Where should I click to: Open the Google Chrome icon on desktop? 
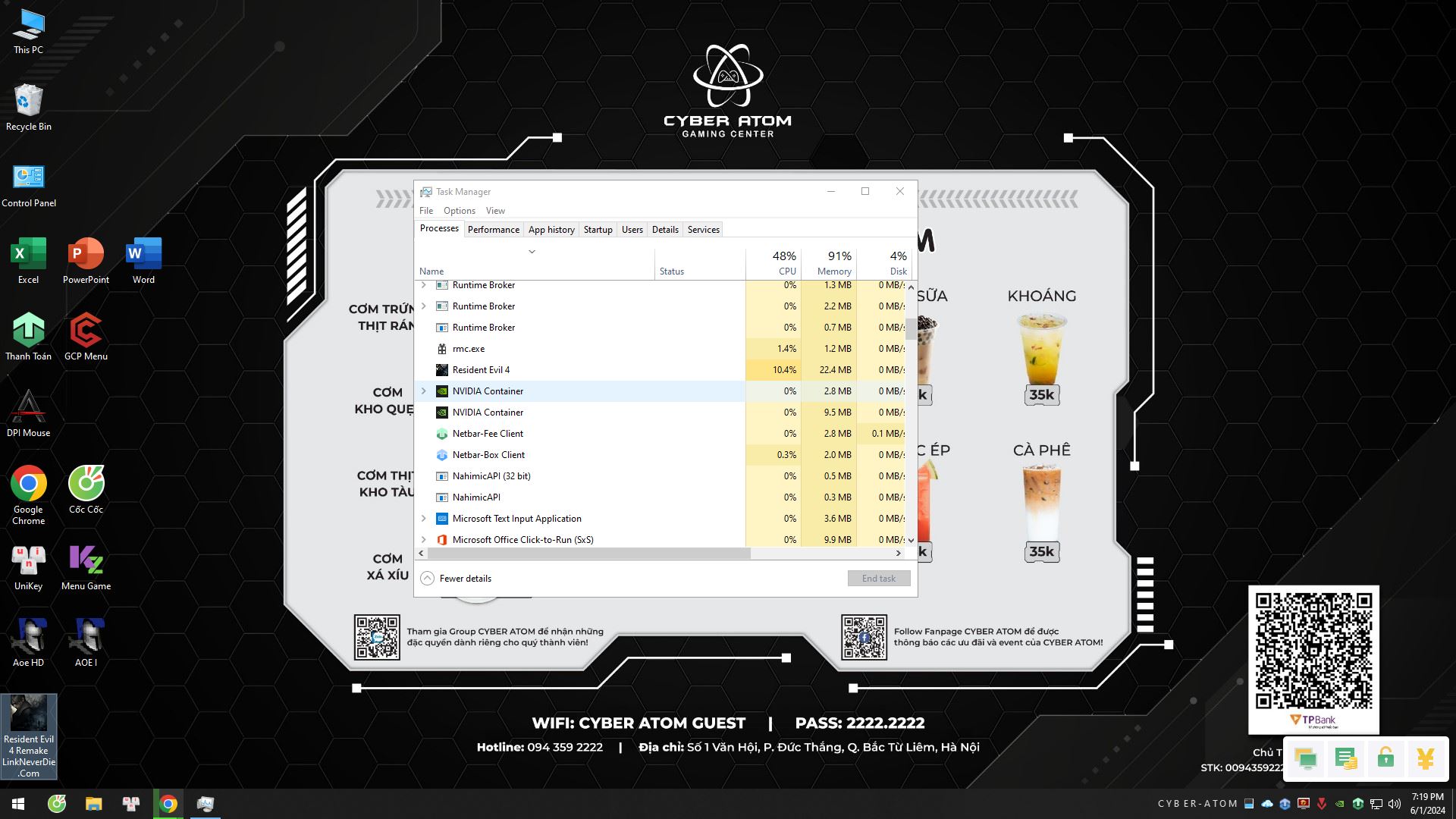click(x=28, y=484)
